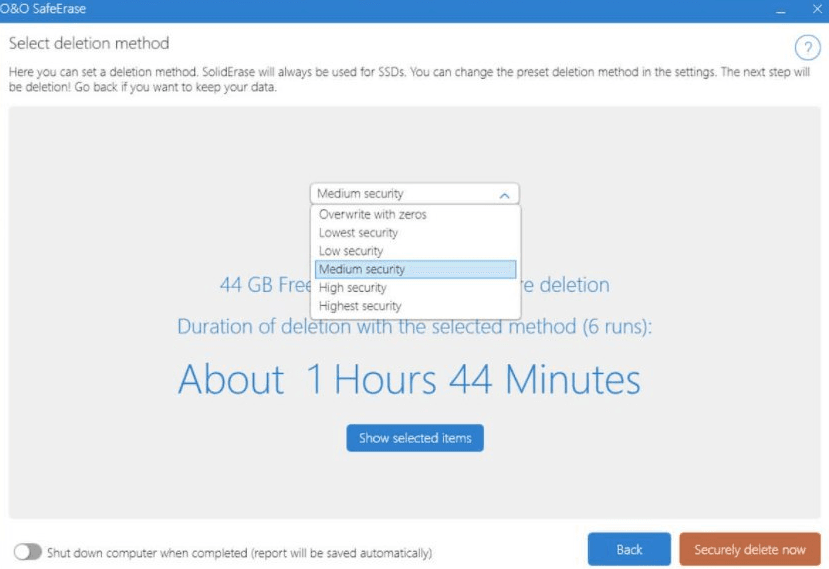
Task: Click the Select deletion method heading
Action: 89,43
